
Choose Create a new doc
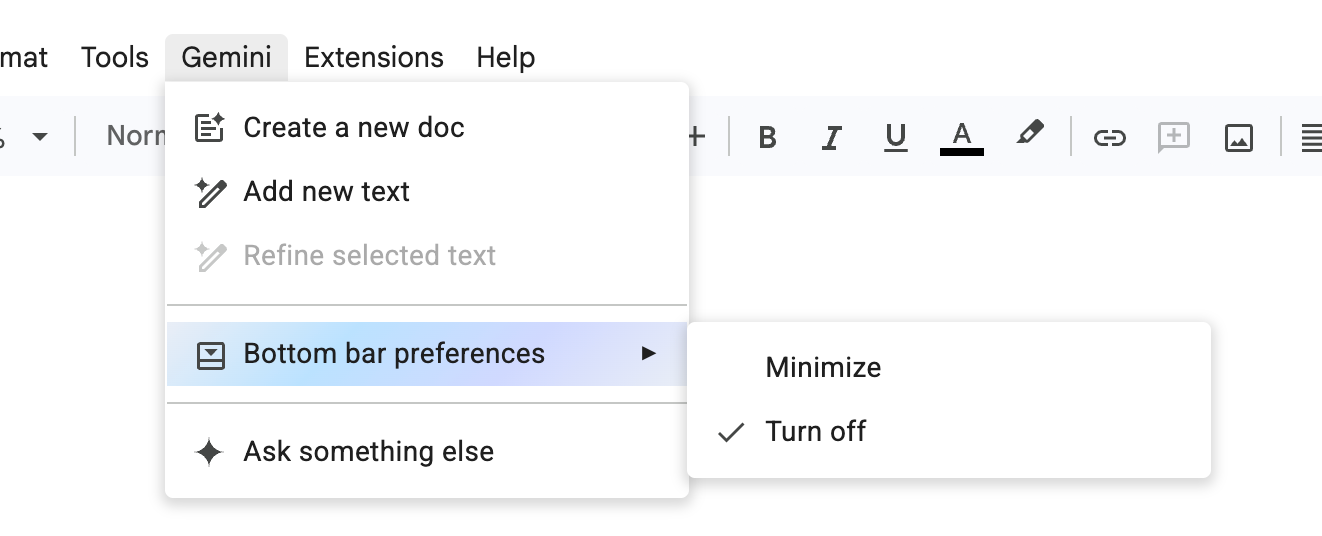427,128
